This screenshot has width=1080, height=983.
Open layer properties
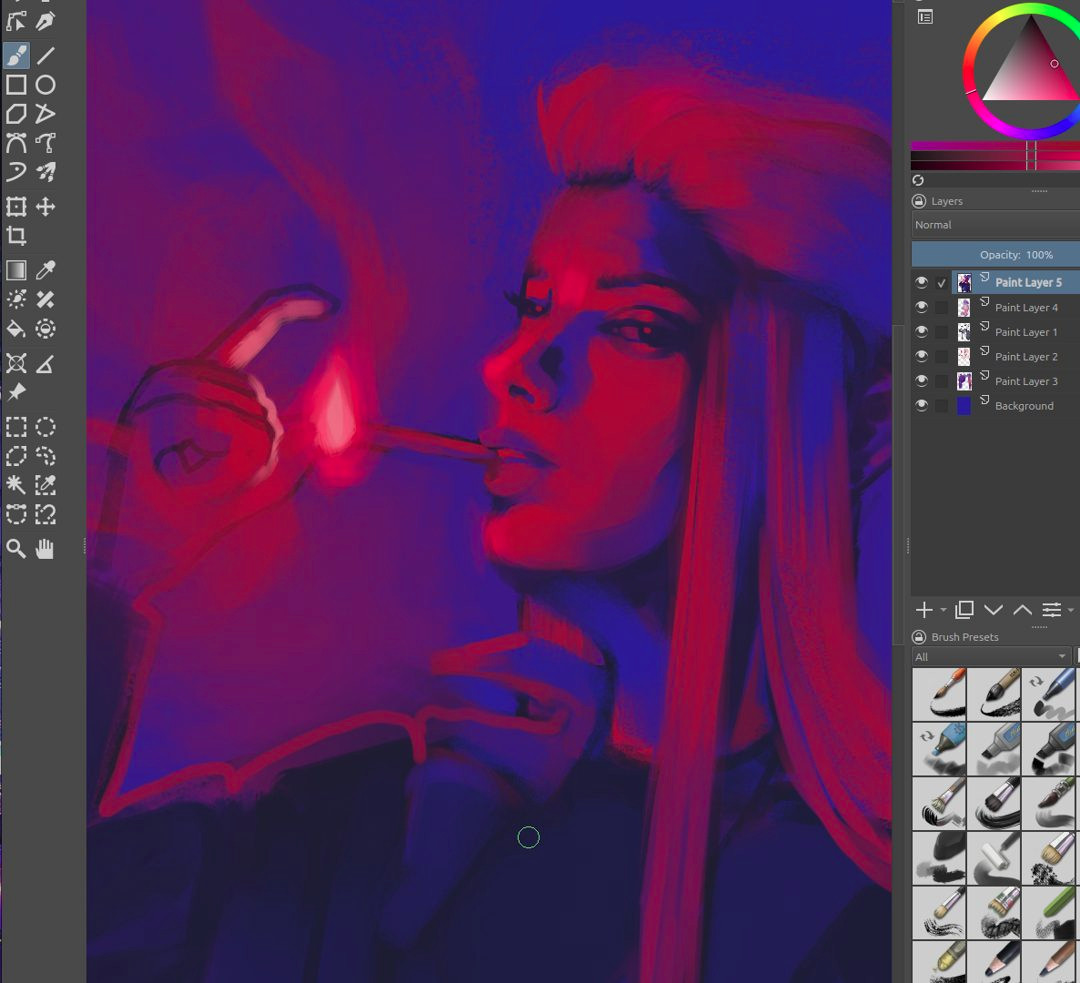click(1052, 610)
